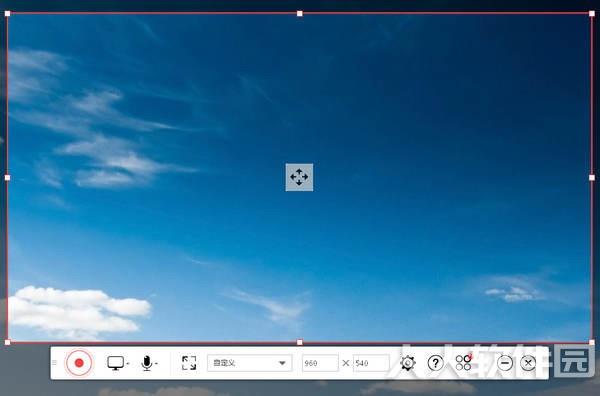Expand the microphone options arrow
The height and width of the screenshot is (396, 600).
156,363
